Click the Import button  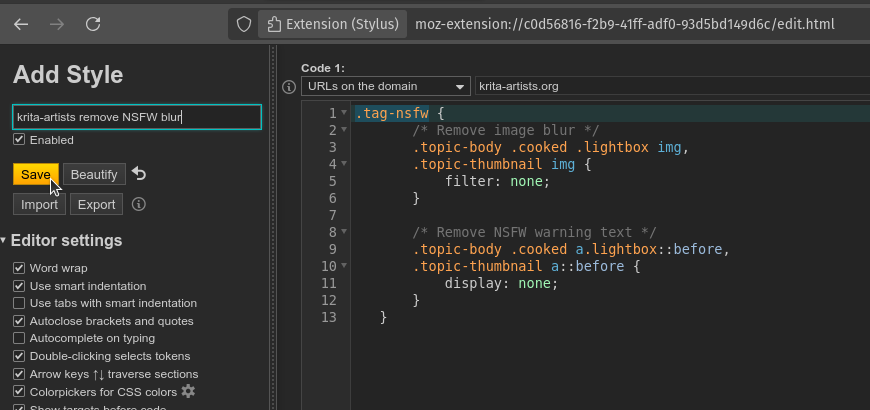pyautogui.click(x=39, y=204)
